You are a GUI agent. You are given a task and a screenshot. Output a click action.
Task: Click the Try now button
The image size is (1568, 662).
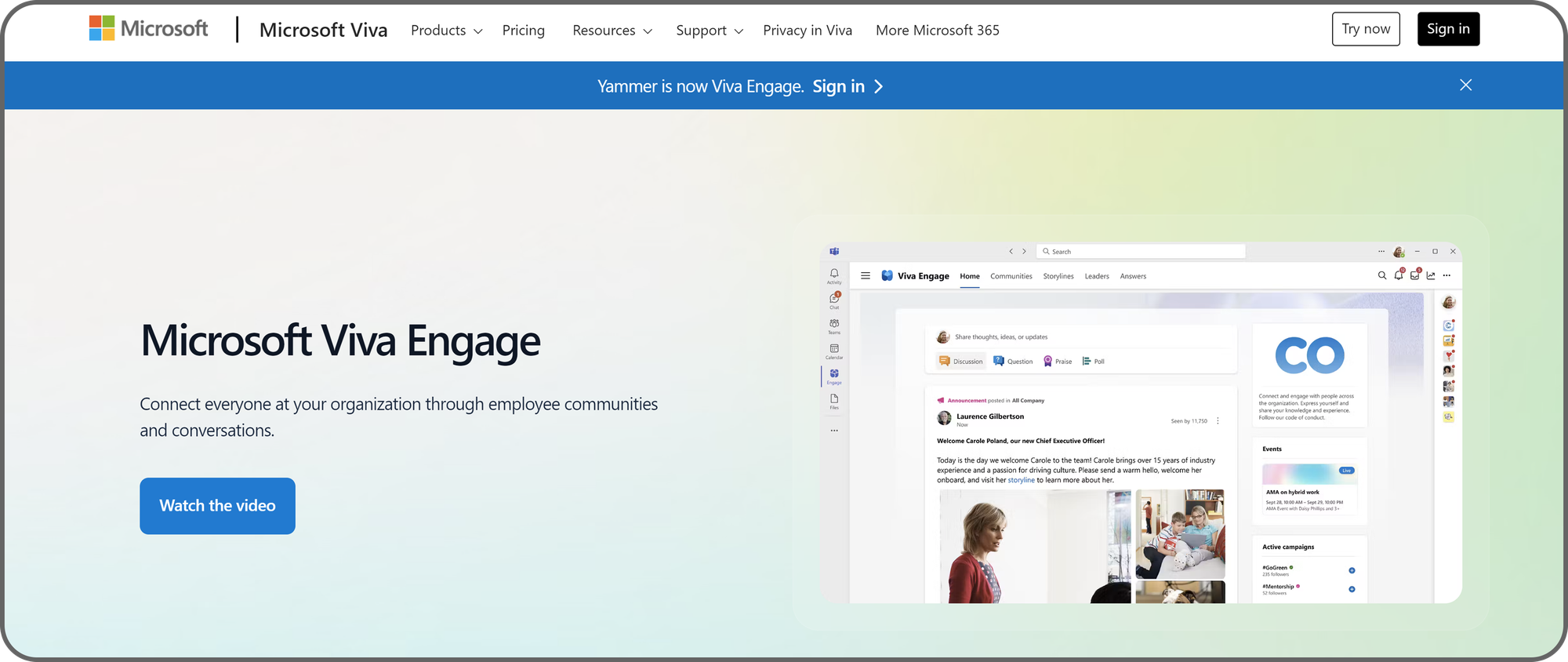tap(1366, 29)
